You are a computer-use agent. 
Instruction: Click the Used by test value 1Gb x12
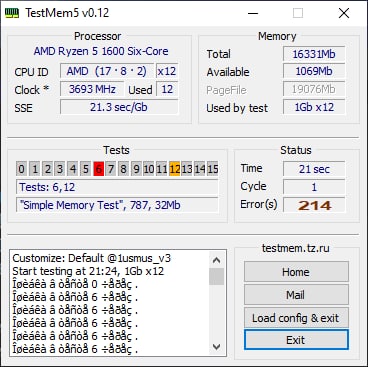(314, 107)
